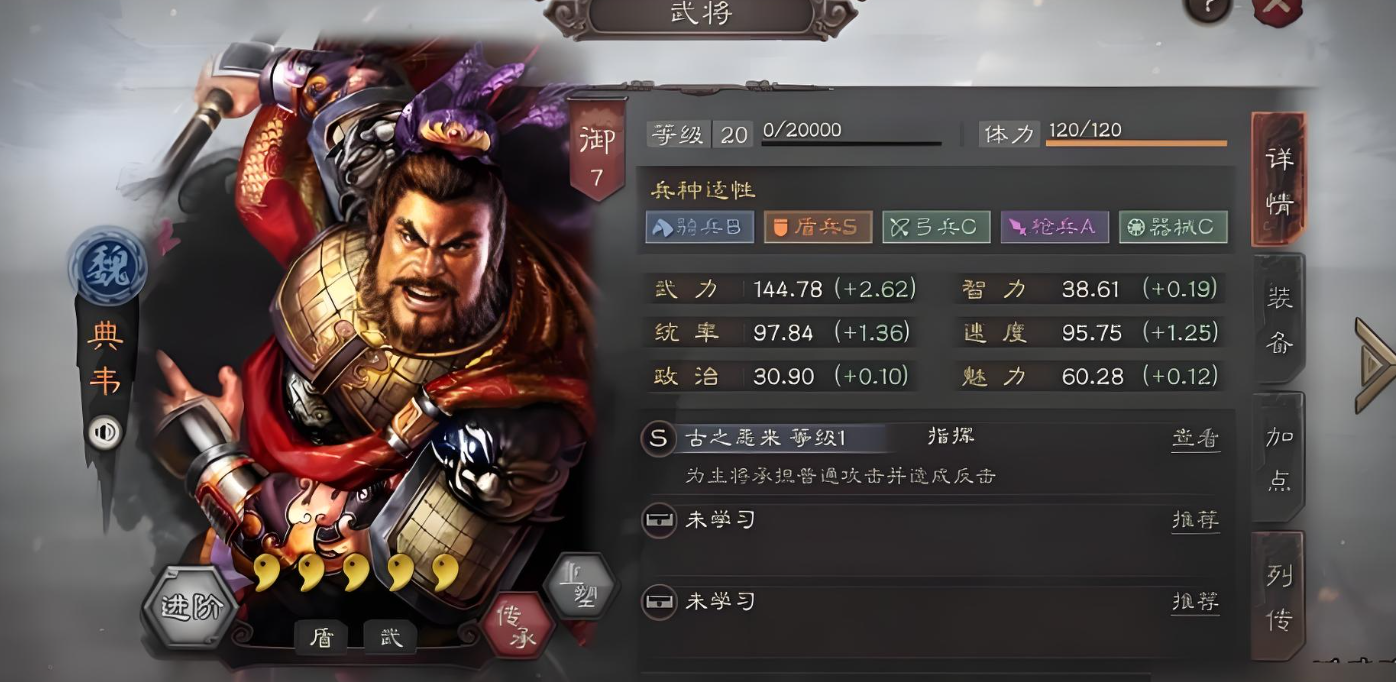Image resolution: width=1396 pixels, height=682 pixels.
Task: View details of skill 古之恶来
Action: coord(1195,438)
